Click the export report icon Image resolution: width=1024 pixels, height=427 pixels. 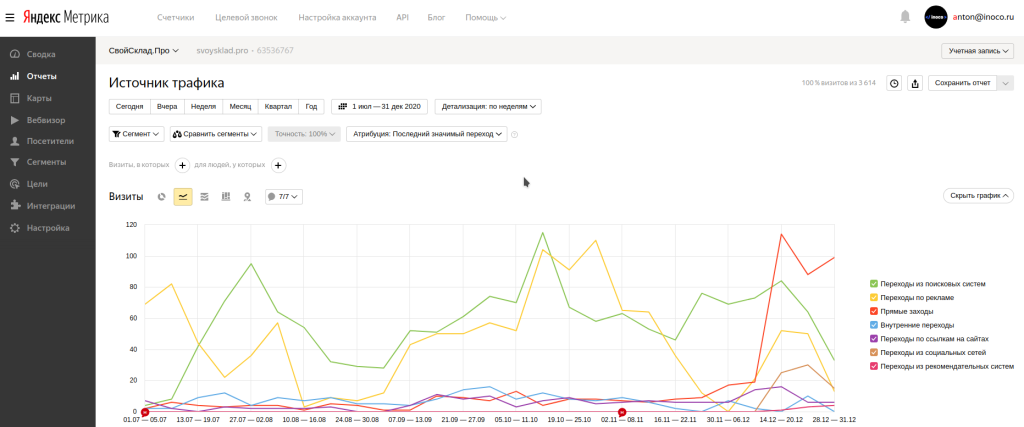(x=914, y=84)
